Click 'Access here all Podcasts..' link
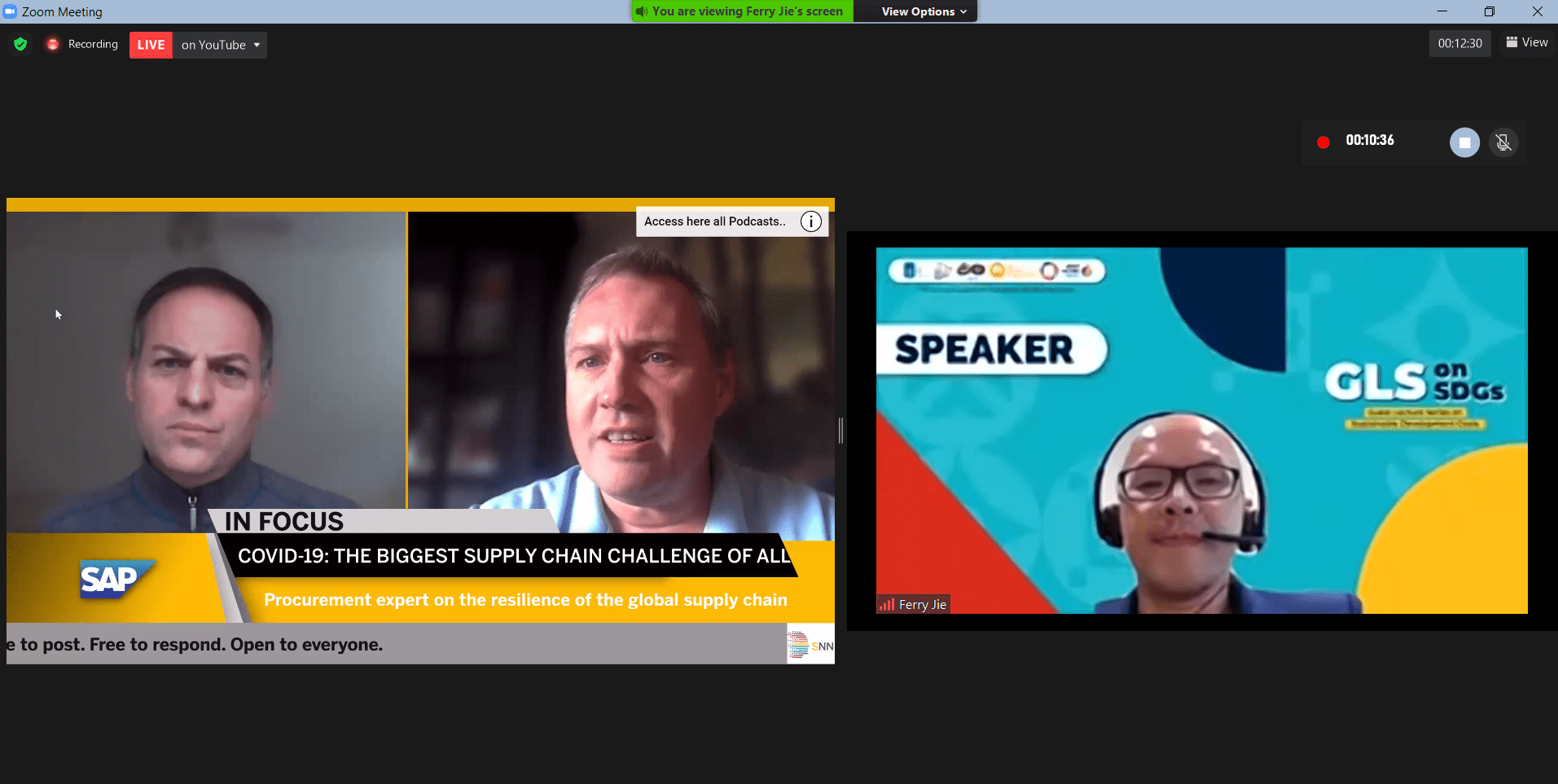1558x784 pixels. 714,221
